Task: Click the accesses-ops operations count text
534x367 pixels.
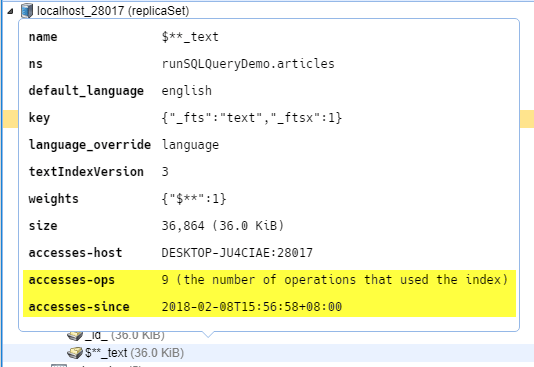Action: click(x=335, y=280)
